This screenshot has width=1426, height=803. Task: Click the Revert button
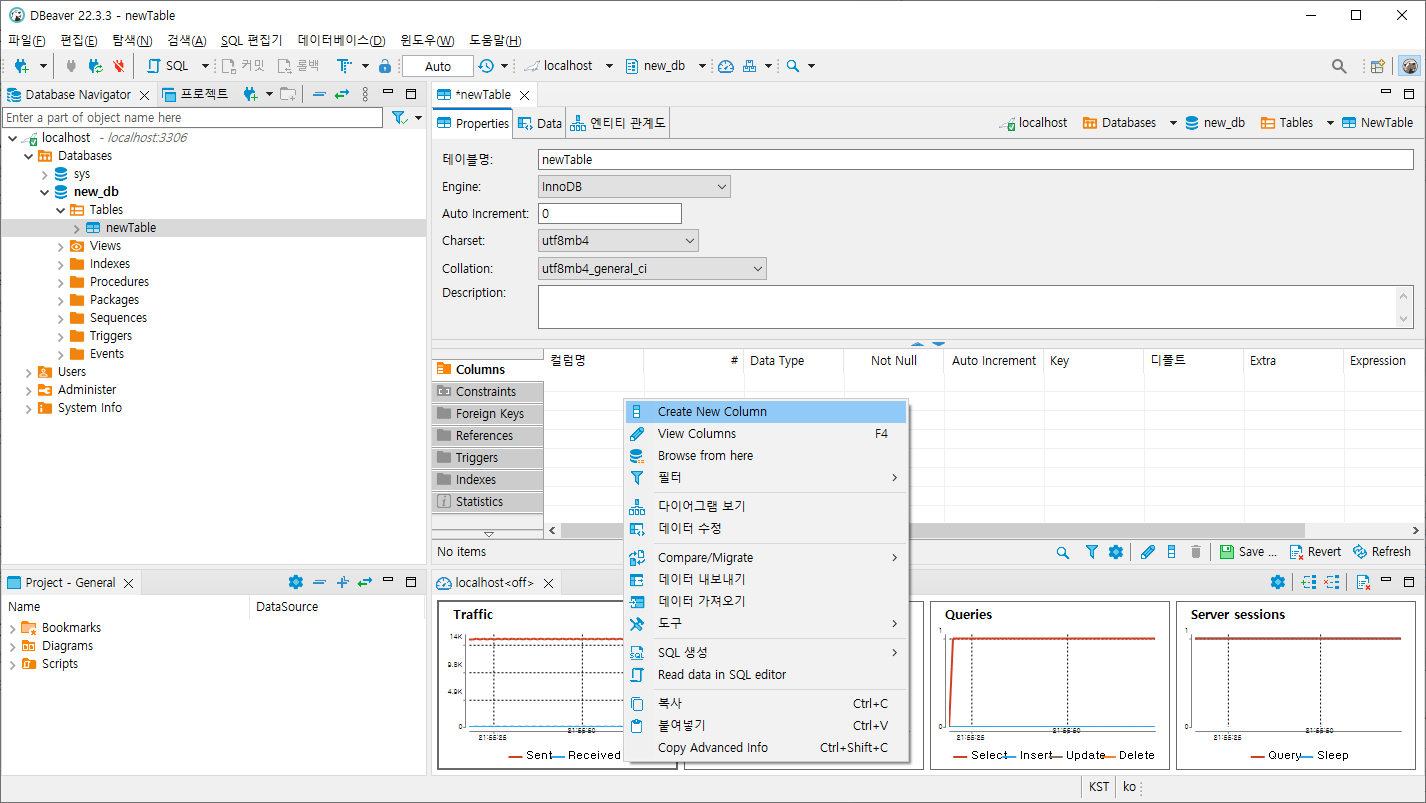click(1315, 552)
